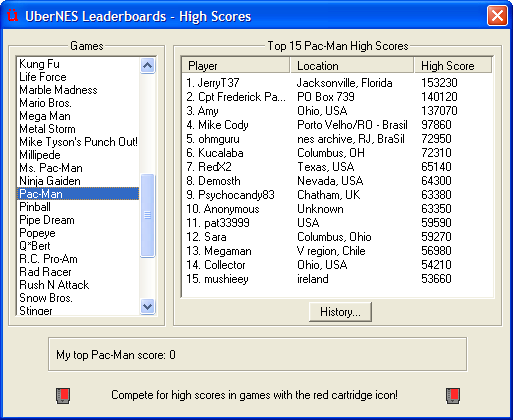Click the Games list scroll down arrow
The image size is (513, 420).
(147, 306)
